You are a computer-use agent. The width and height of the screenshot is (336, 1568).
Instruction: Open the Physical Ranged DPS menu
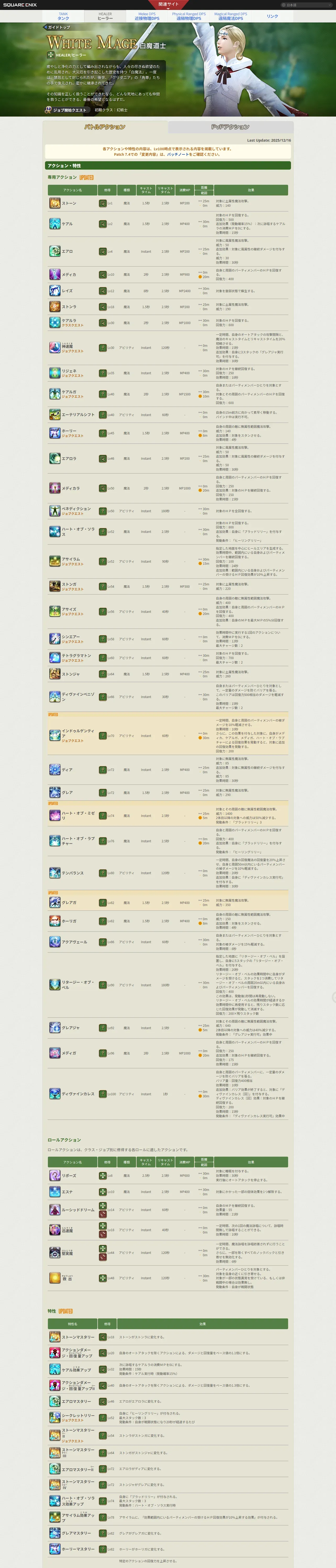(x=189, y=16)
